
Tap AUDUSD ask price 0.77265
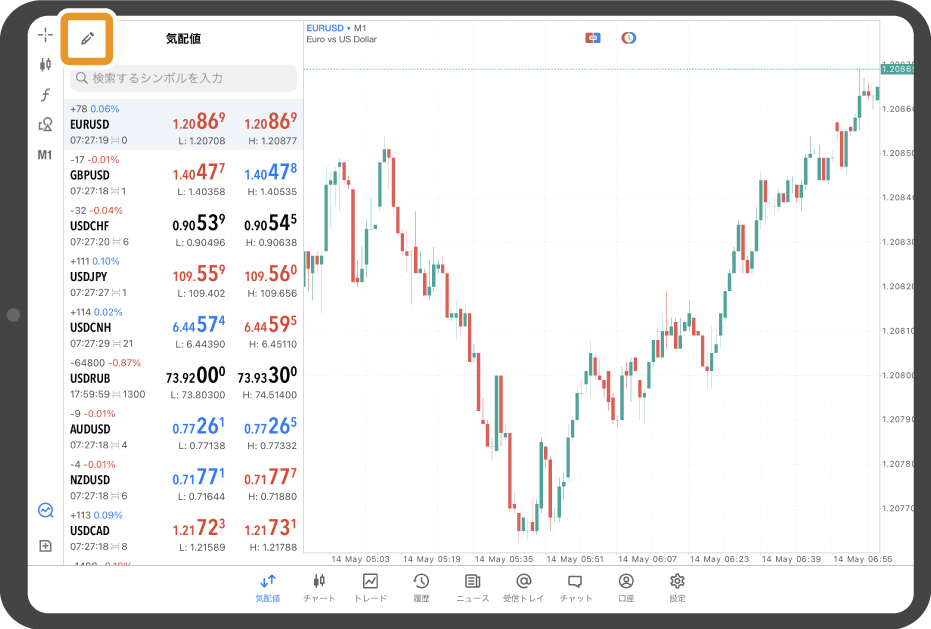point(271,426)
